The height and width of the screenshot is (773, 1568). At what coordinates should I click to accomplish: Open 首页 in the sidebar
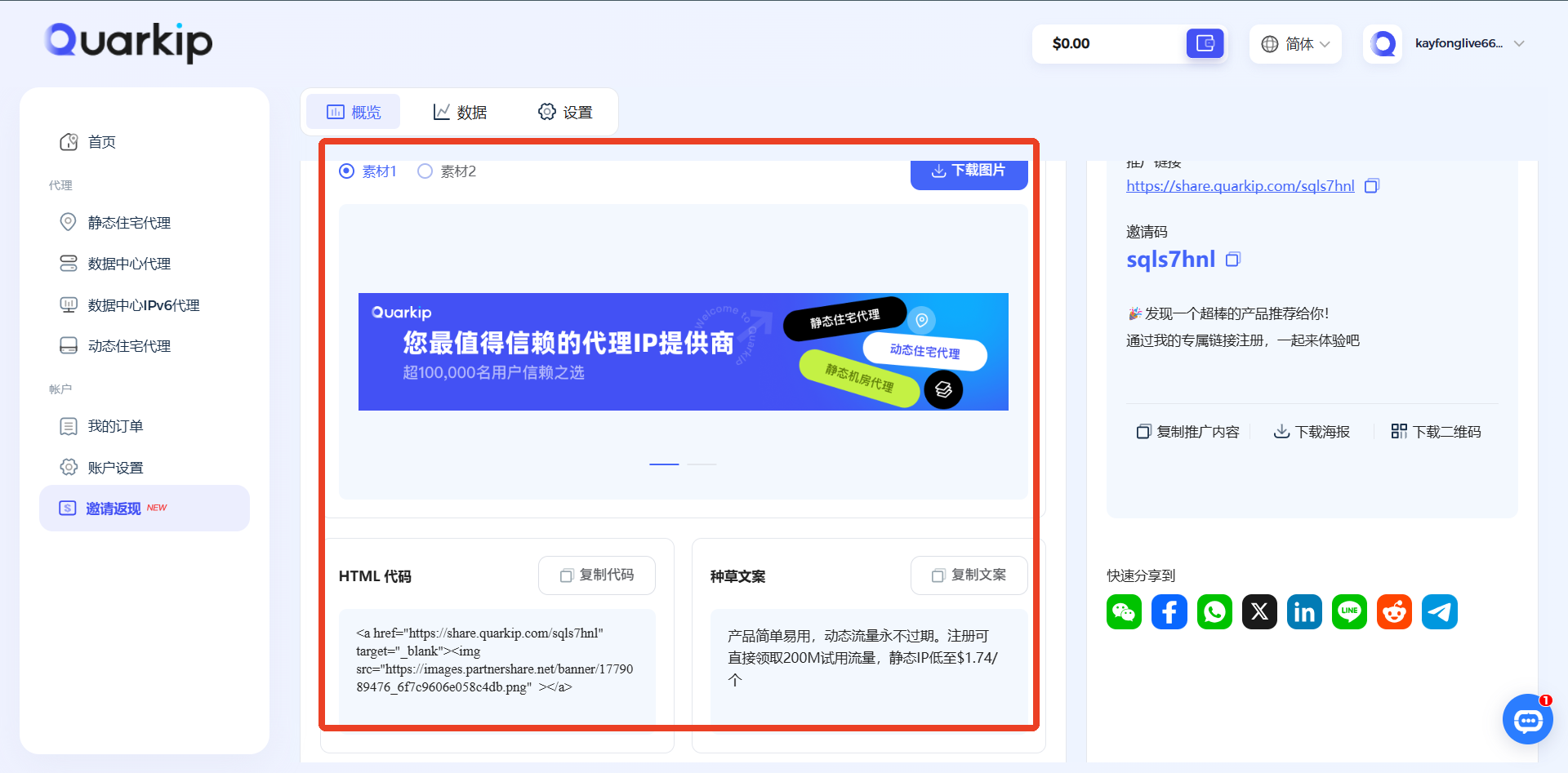145,142
